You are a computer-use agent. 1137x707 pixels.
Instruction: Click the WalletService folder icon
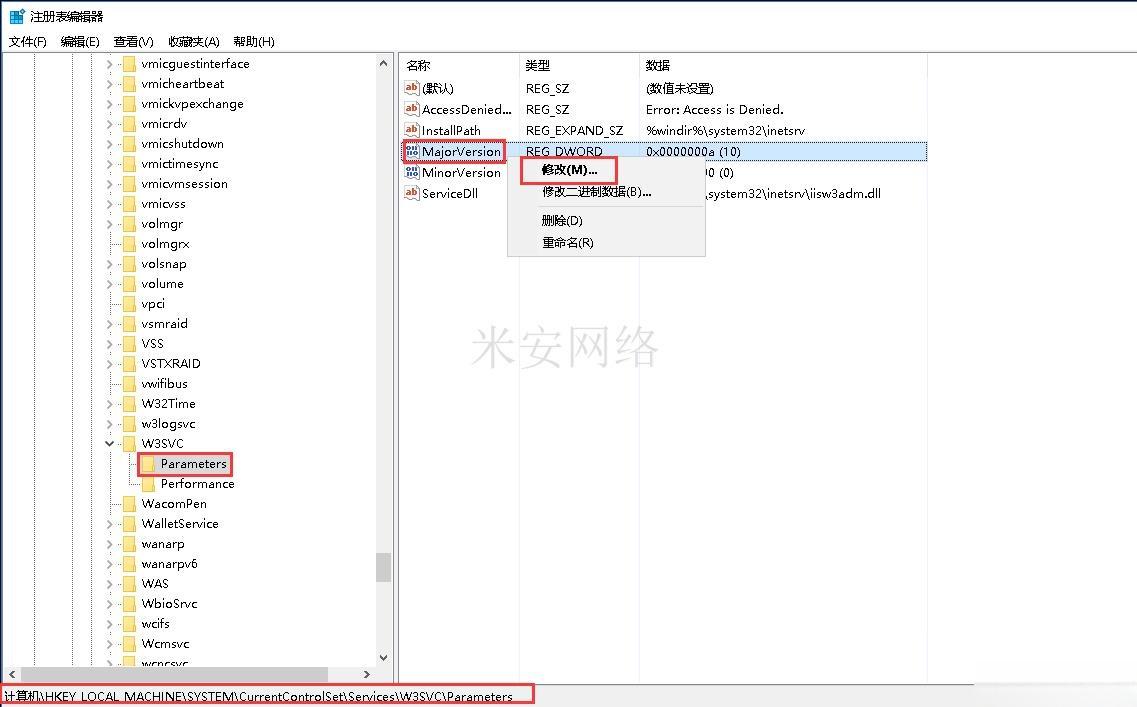pos(129,524)
